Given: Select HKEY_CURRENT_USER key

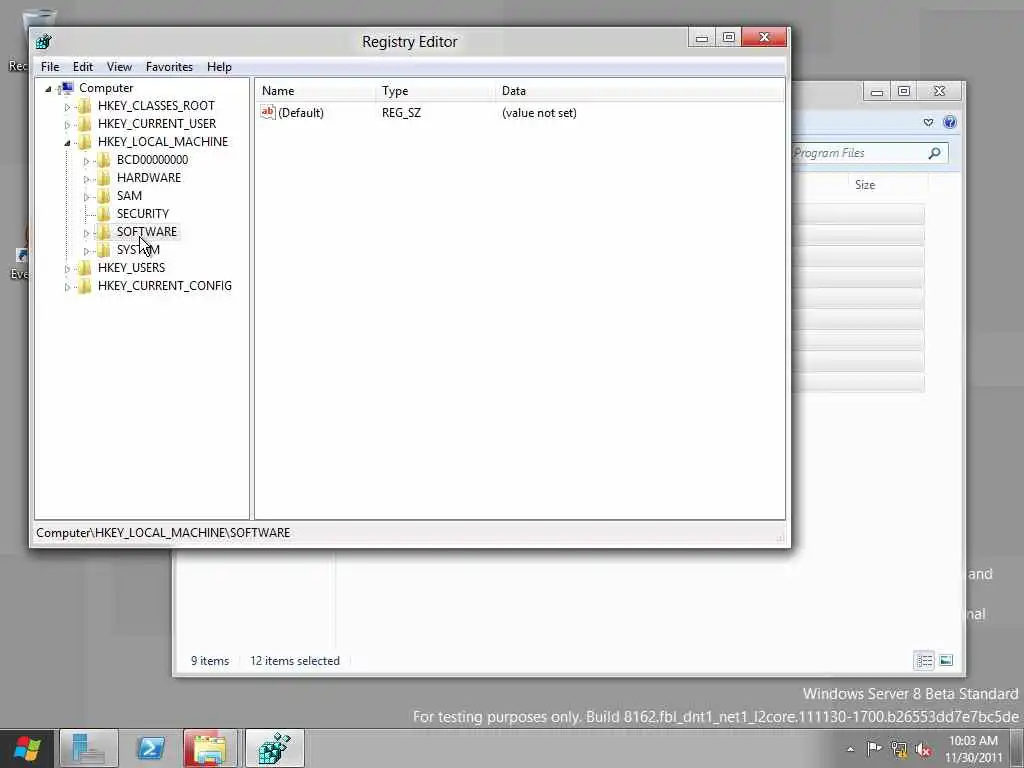Looking at the screenshot, I should tap(157, 123).
